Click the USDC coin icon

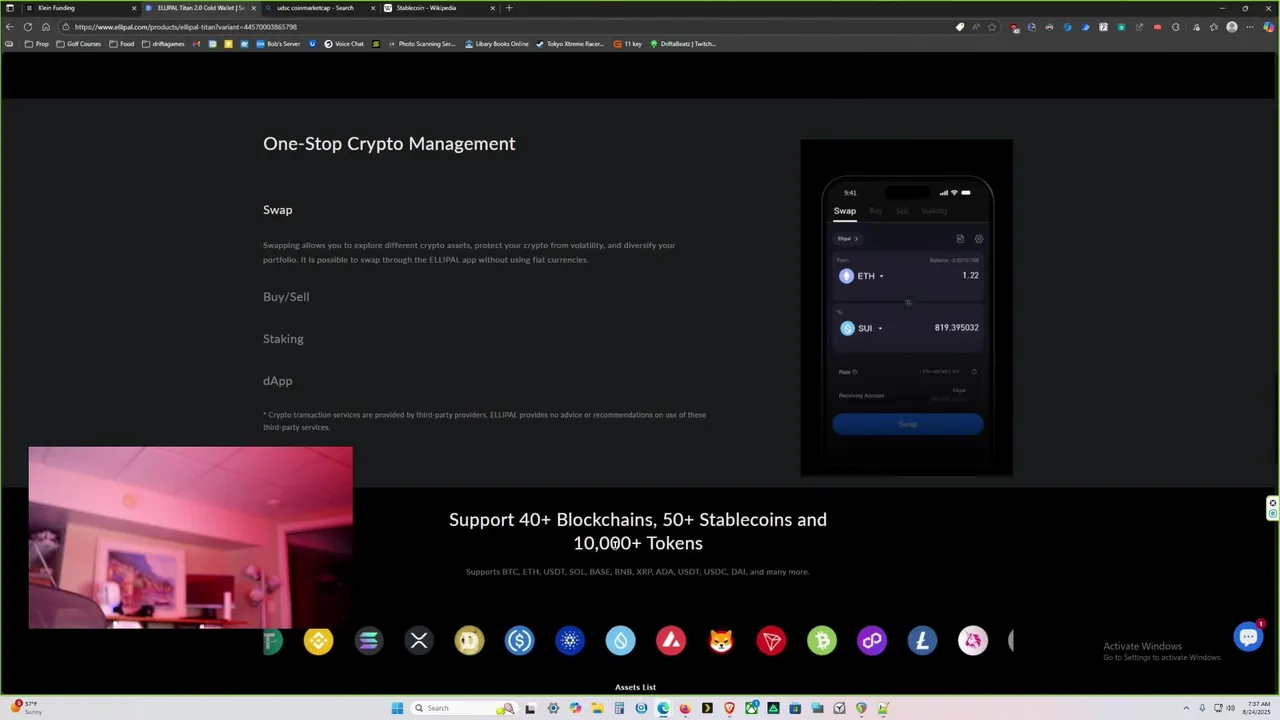click(x=520, y=641)
